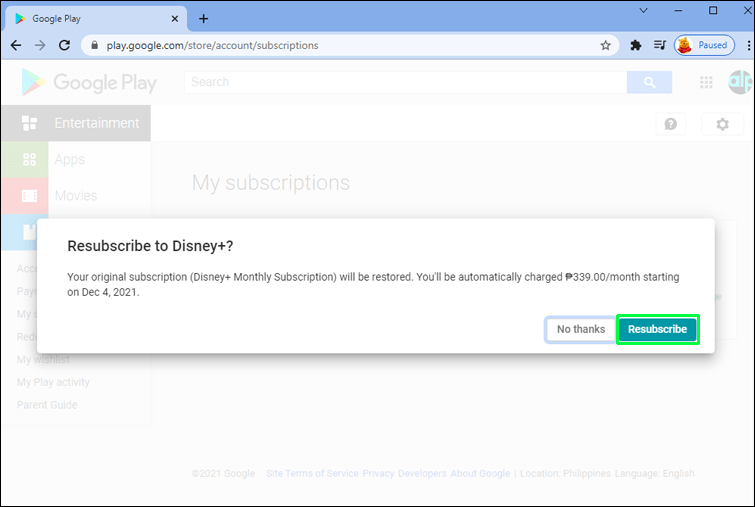Click the Paused profile button
The height and width of the screenshot is (507, 755).
pyautogui.click(x=704, y=45)
